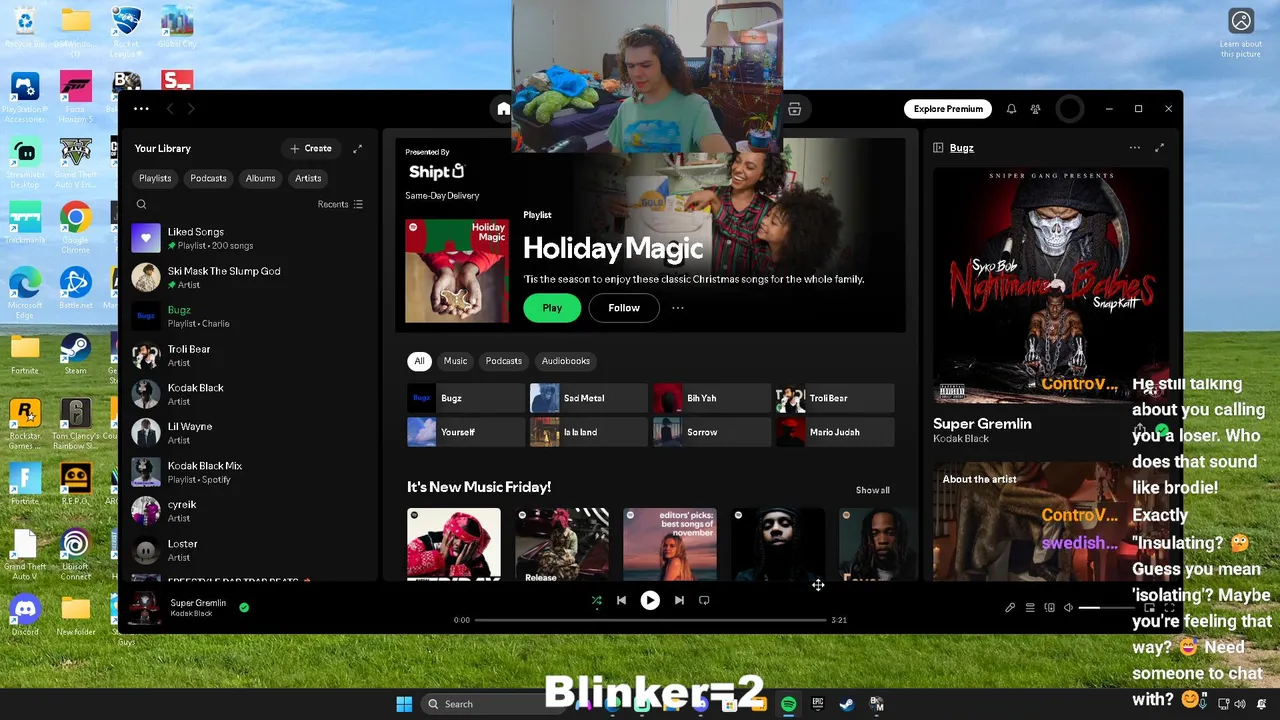Open the Nightmare Babies album cover
Screen dimensions: 1280x720
point(1050,285)
